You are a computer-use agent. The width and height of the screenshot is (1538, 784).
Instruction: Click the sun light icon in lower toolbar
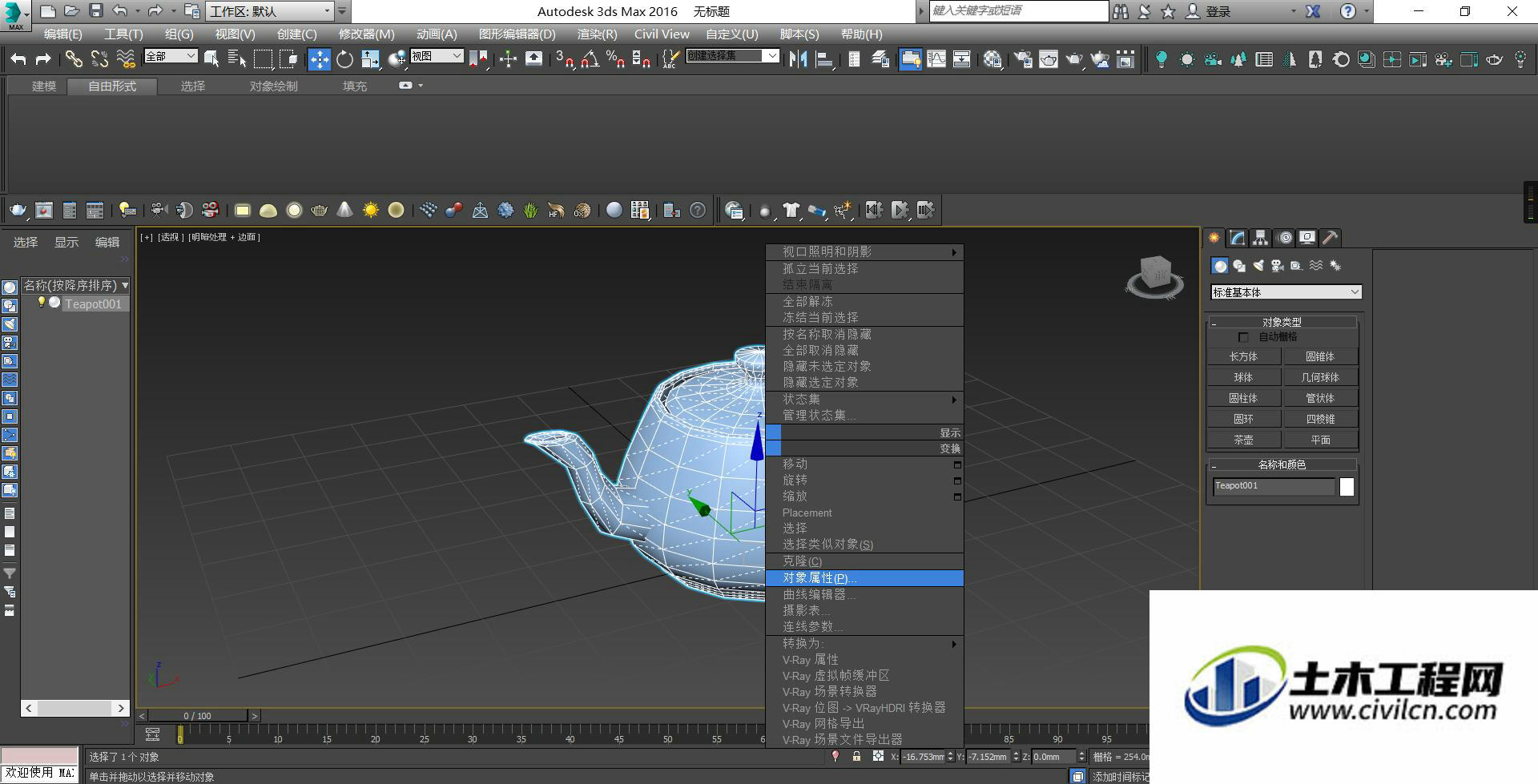(370, 210)
